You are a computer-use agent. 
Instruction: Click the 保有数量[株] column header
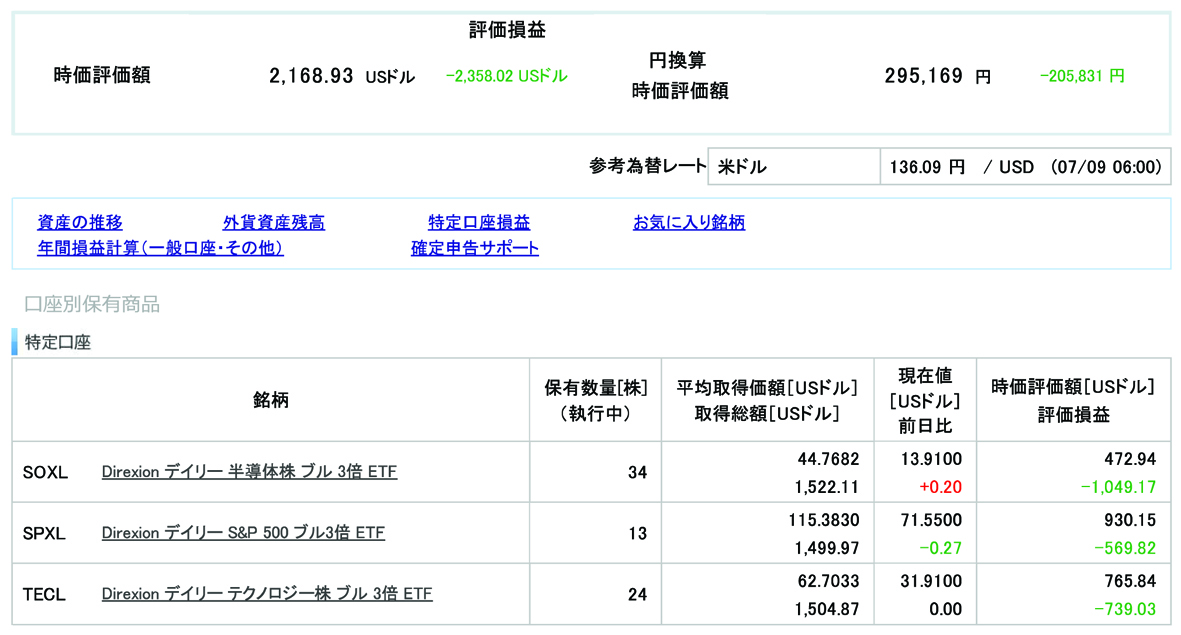pos(596,400)
